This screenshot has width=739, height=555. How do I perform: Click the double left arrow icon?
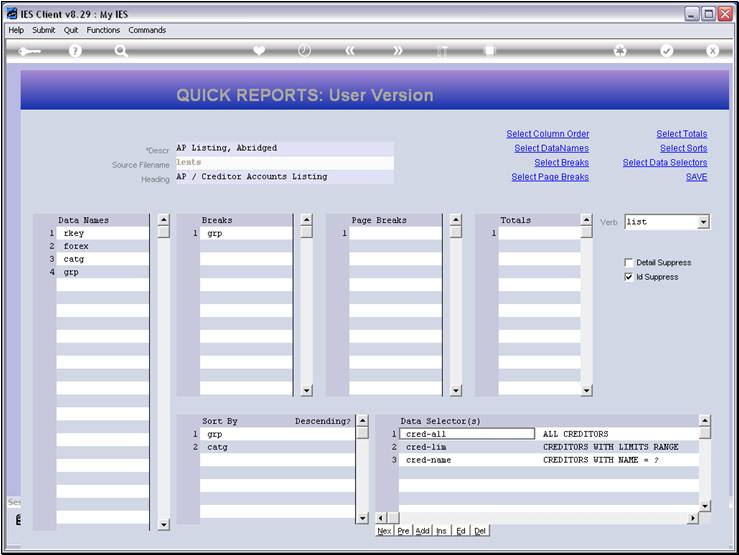(350, 51)
